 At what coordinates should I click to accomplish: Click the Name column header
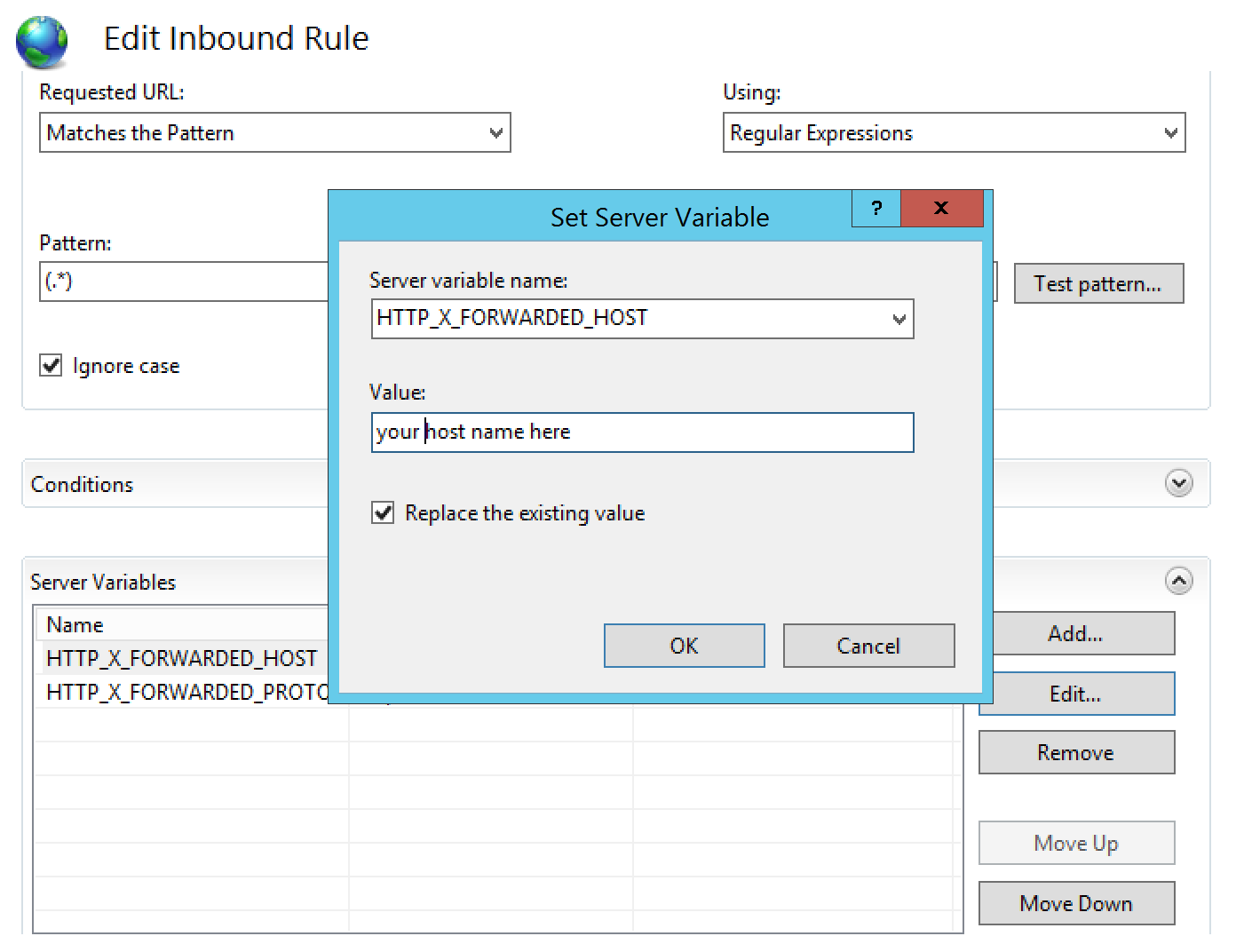182,624
